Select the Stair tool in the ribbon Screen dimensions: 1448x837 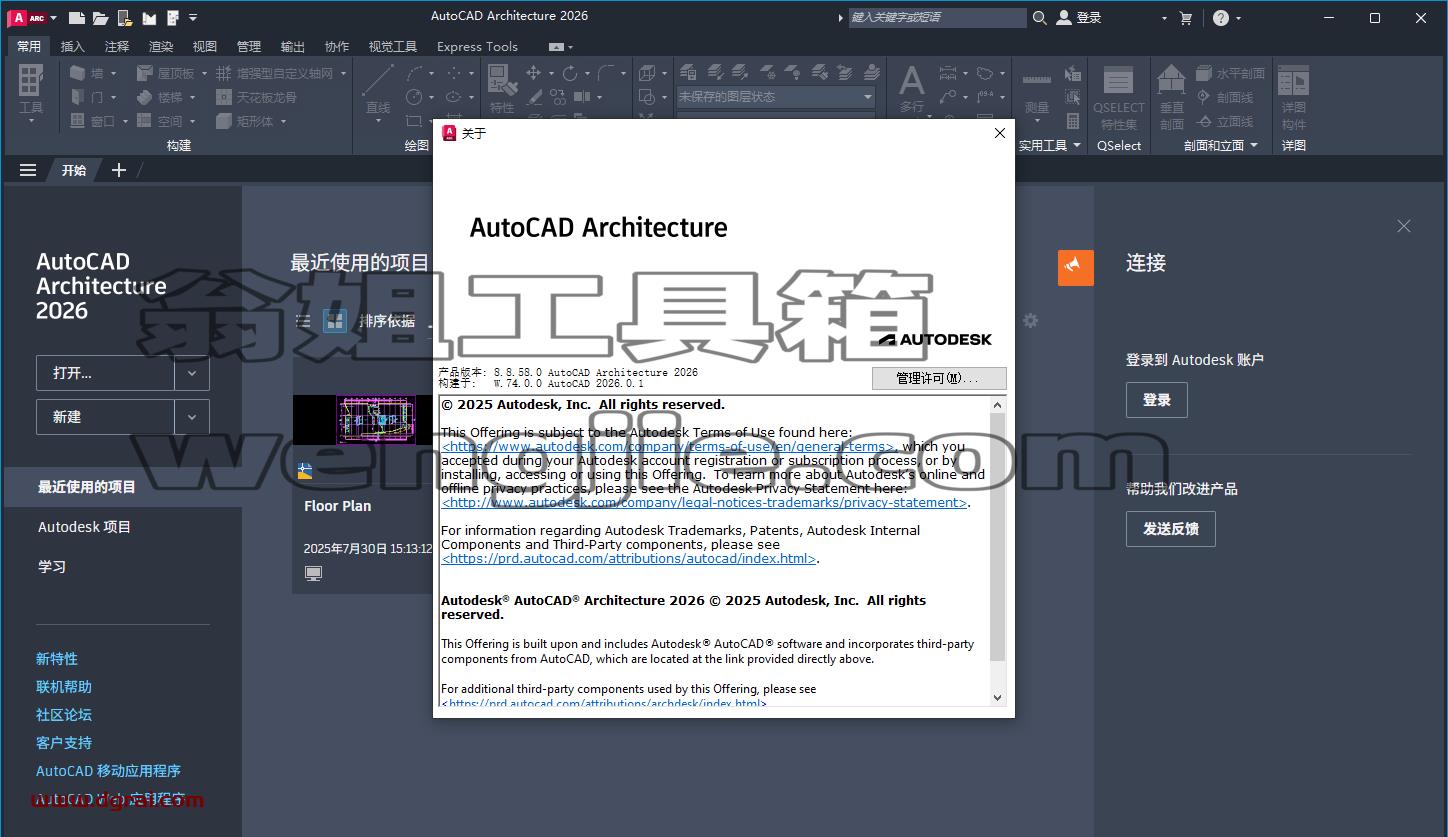160,97
